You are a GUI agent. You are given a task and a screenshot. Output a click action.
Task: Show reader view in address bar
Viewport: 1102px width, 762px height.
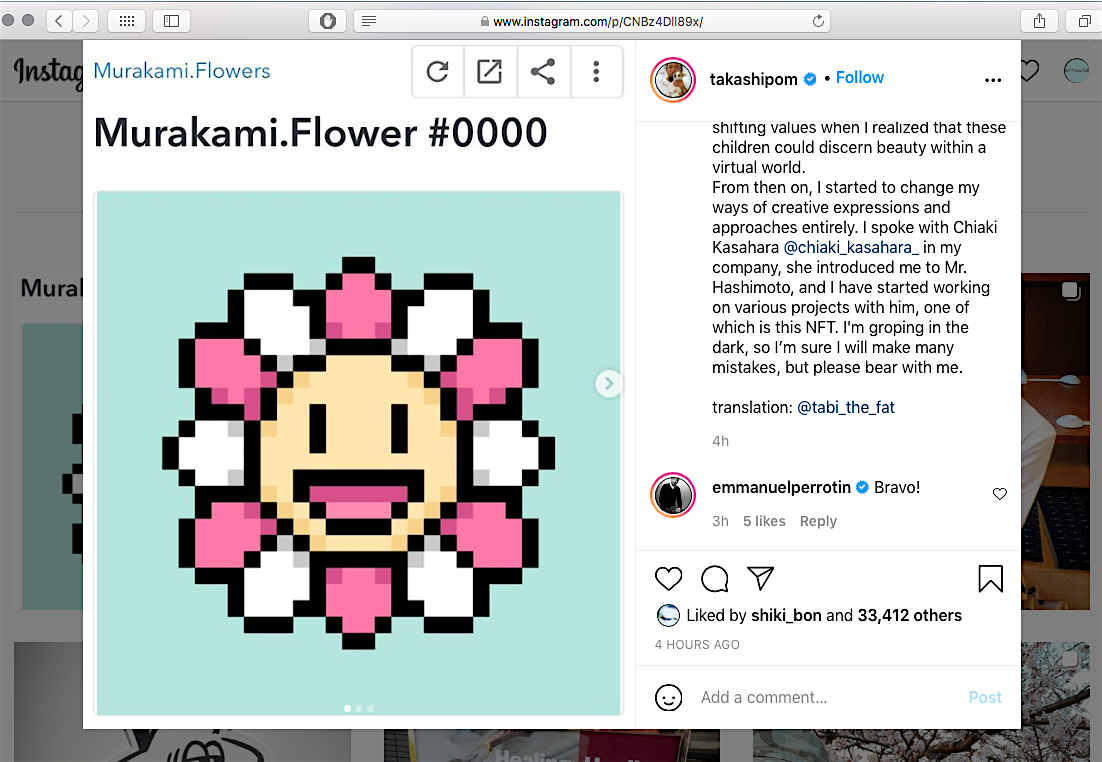tap(369, 21)
